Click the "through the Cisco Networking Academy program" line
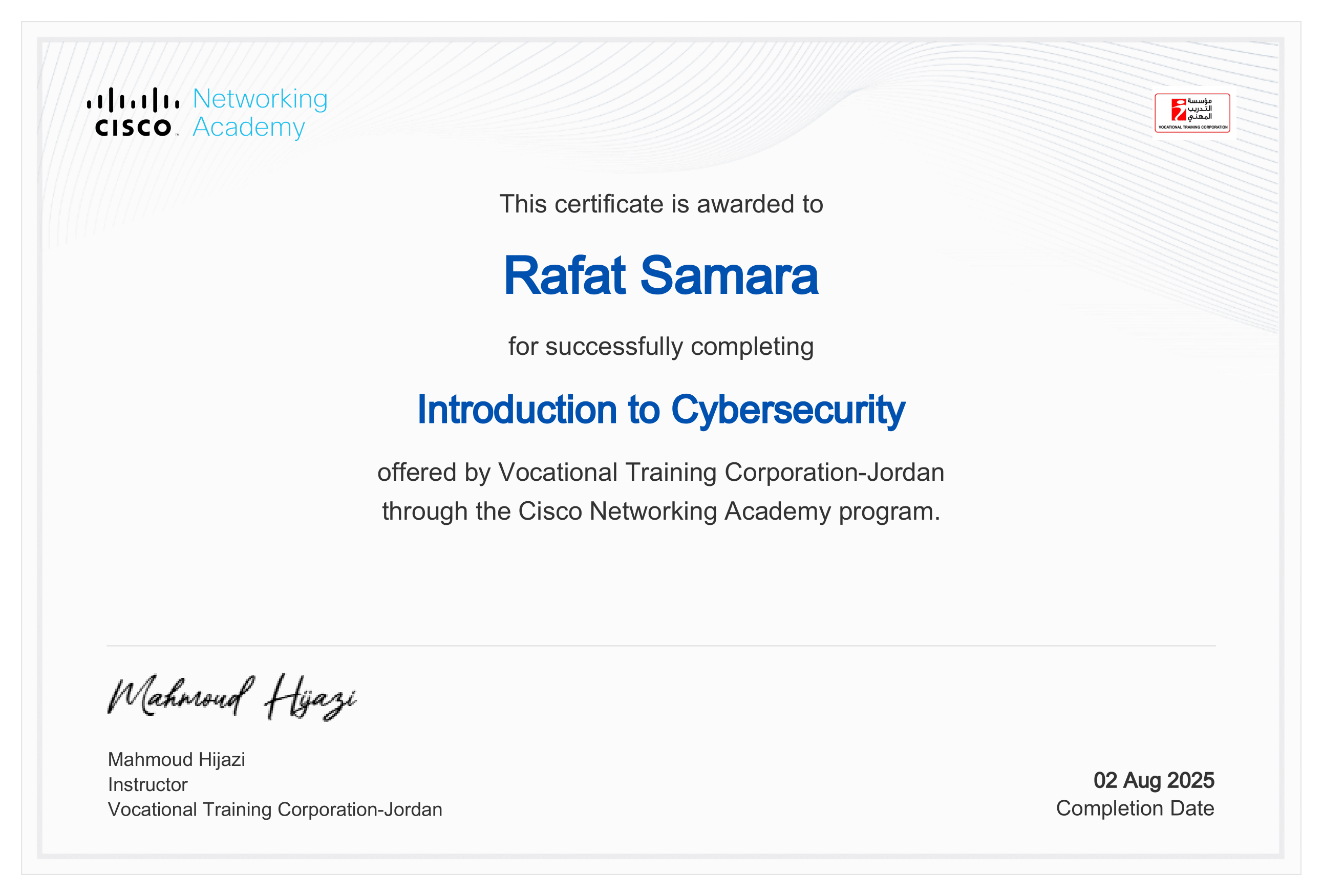The height and width of the screenshot is (896, 1323). (x=661, y=511)
